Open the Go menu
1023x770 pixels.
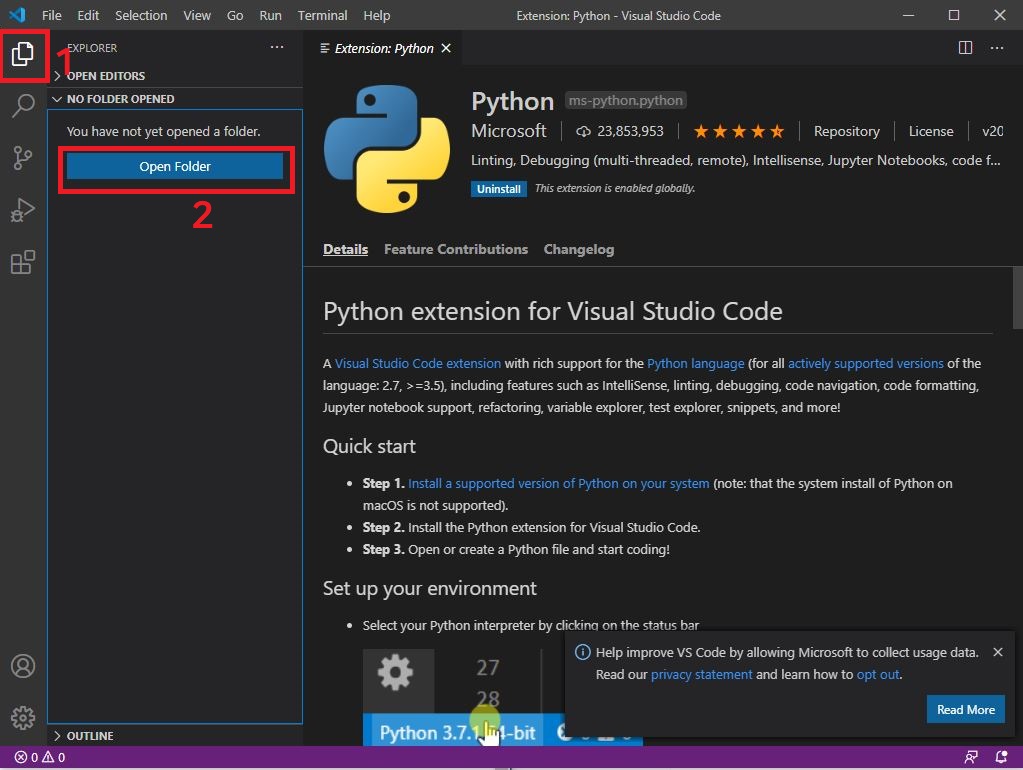click(235, 15)
